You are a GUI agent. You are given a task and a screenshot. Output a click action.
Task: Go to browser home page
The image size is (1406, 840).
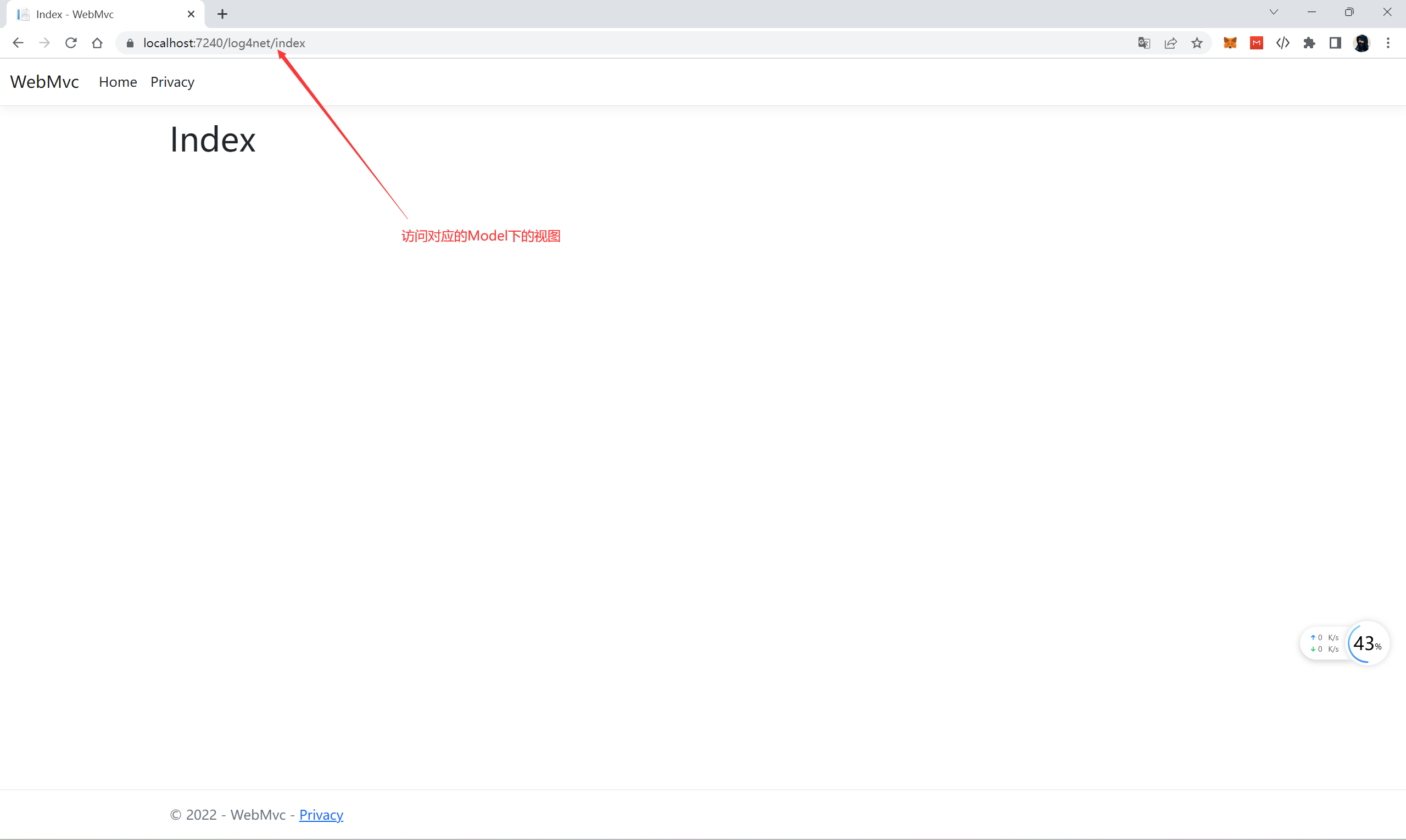click(x=97, y=43)
